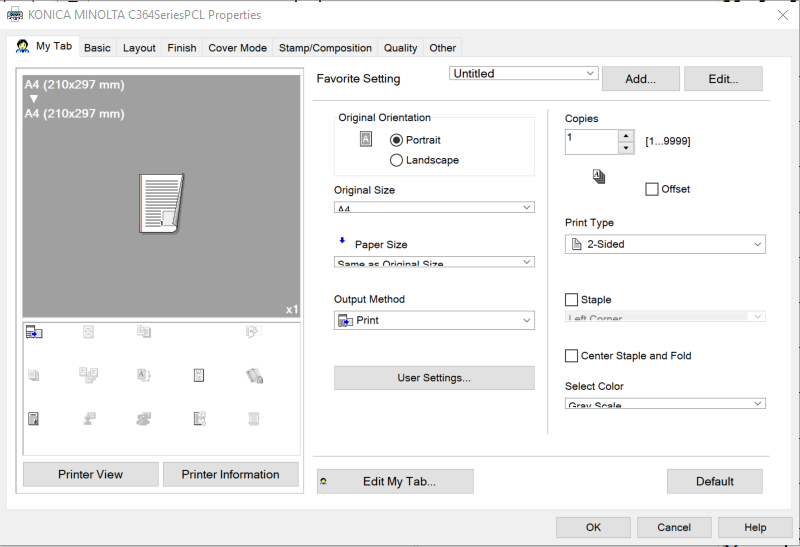
Task: Open the Paper Size dropdown
Action: point(434,262)
